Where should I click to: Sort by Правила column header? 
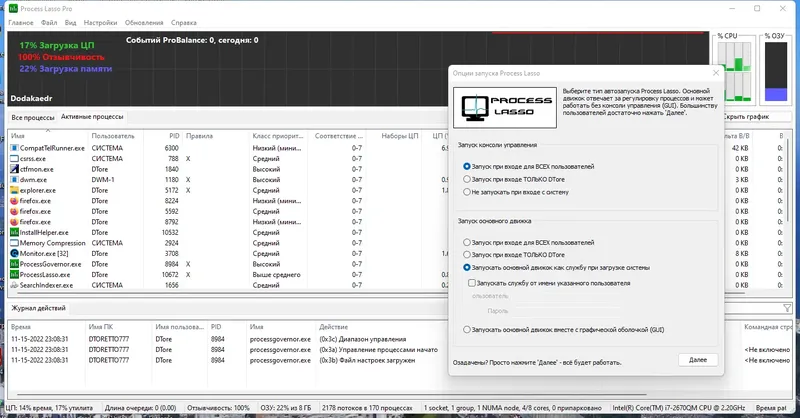click(x=215, y=136)
